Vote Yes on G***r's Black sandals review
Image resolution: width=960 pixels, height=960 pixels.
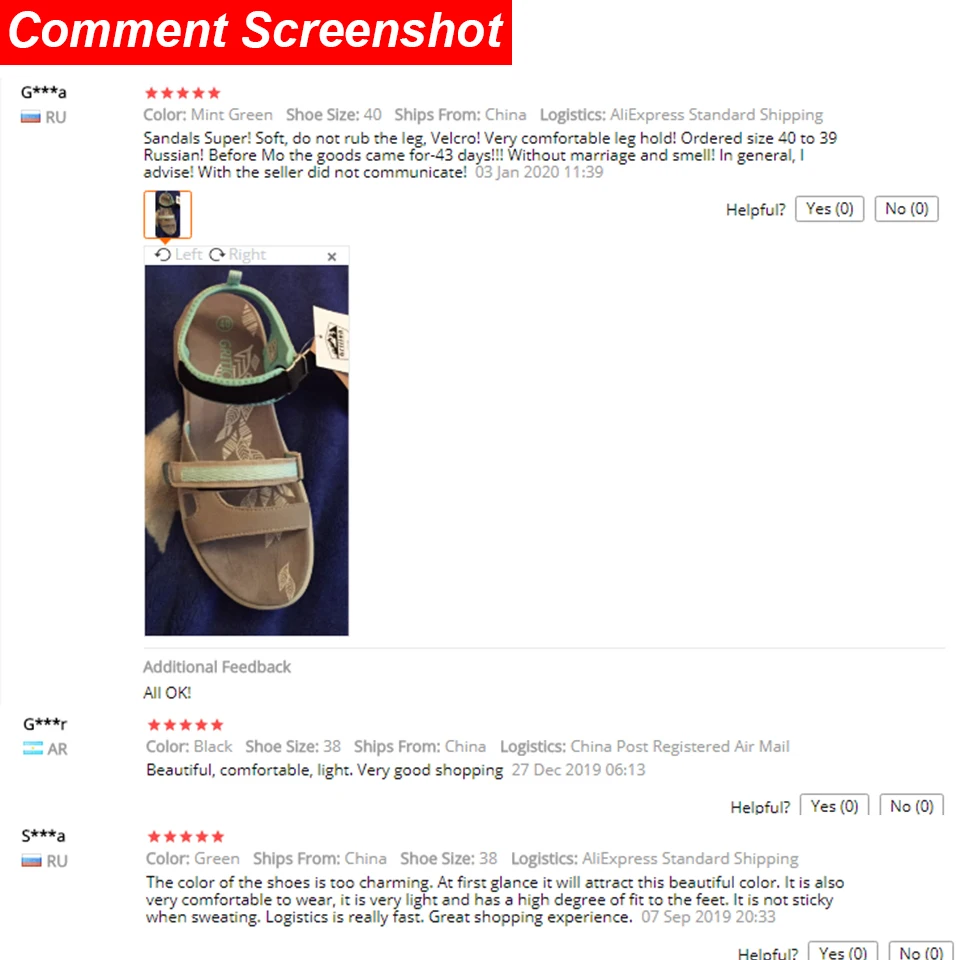pyautogui.click(x=834, y=805)
